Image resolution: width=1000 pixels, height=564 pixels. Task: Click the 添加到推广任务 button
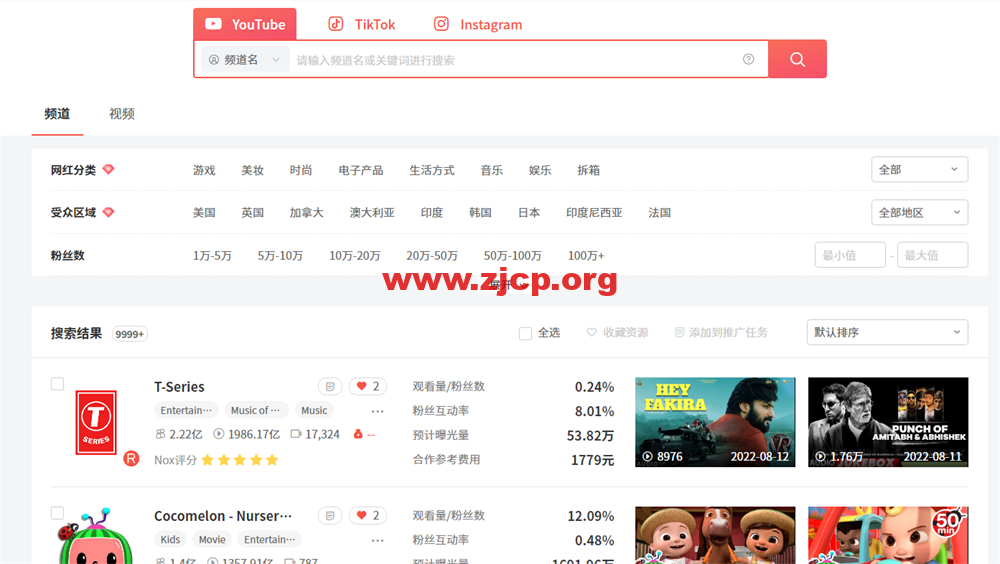tap(721, 332)
